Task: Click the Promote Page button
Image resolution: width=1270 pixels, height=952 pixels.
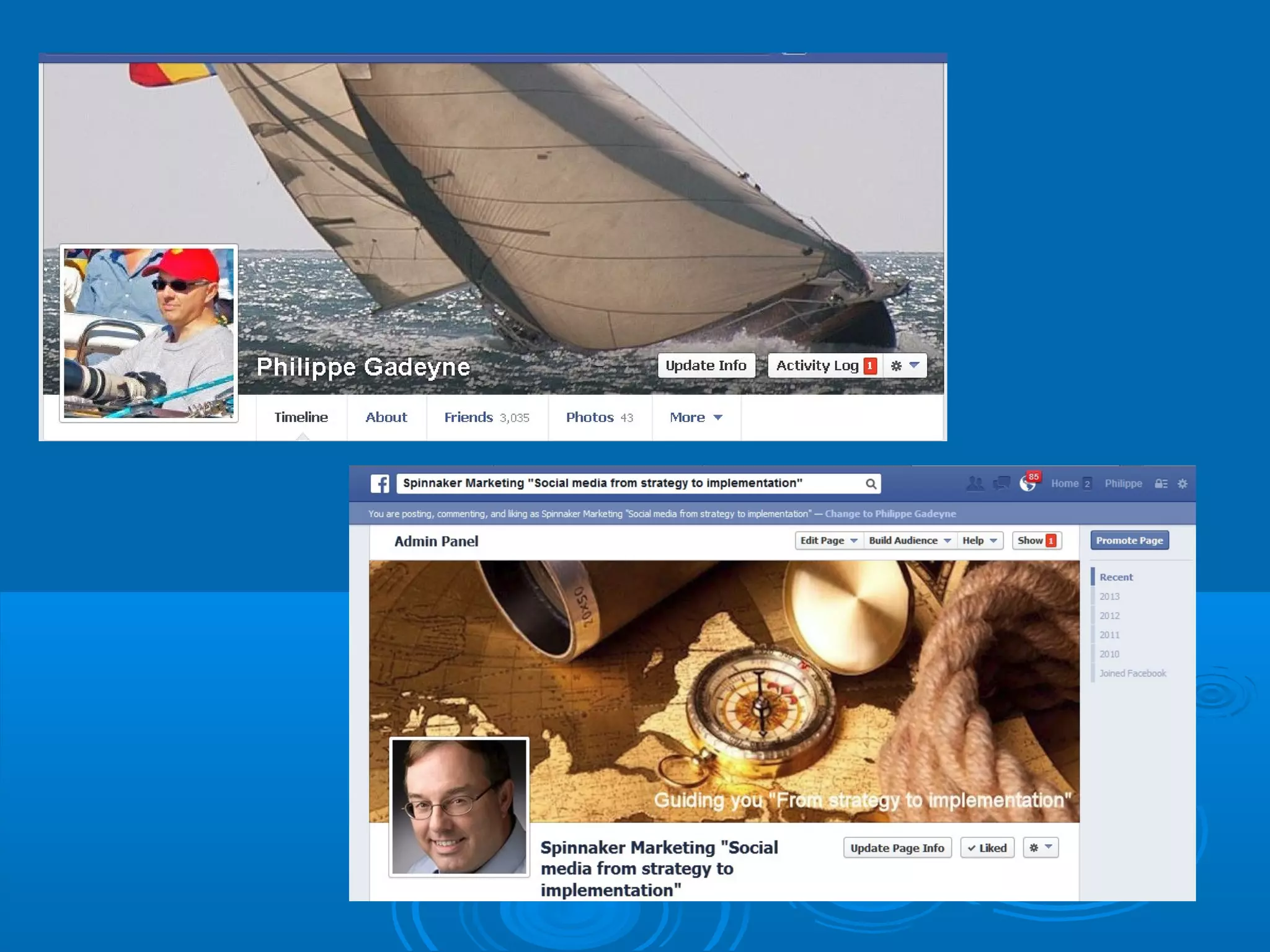Action: click(1129, 540)
